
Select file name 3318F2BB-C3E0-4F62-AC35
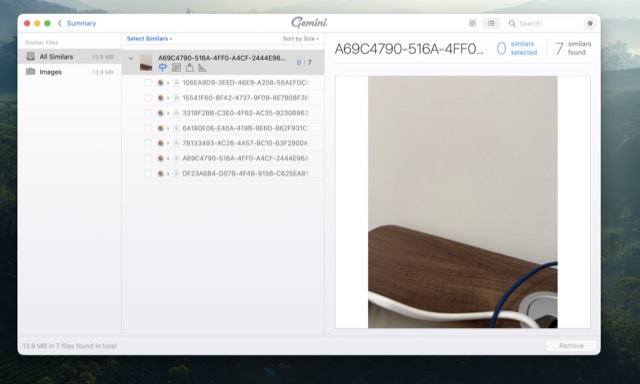tap(245, 113)
